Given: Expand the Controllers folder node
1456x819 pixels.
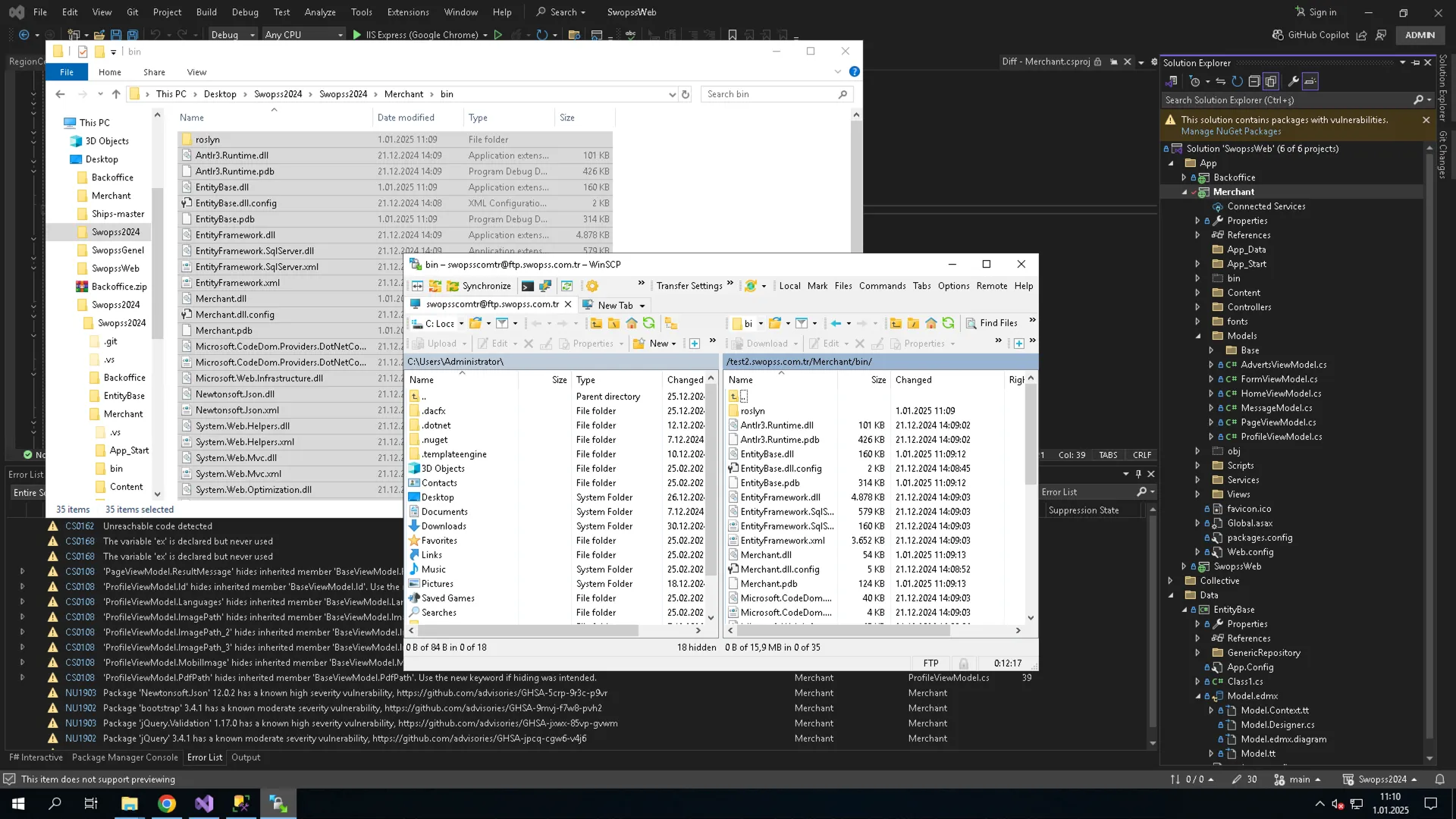Looking at the screenshot, I should pos(1197,307).
